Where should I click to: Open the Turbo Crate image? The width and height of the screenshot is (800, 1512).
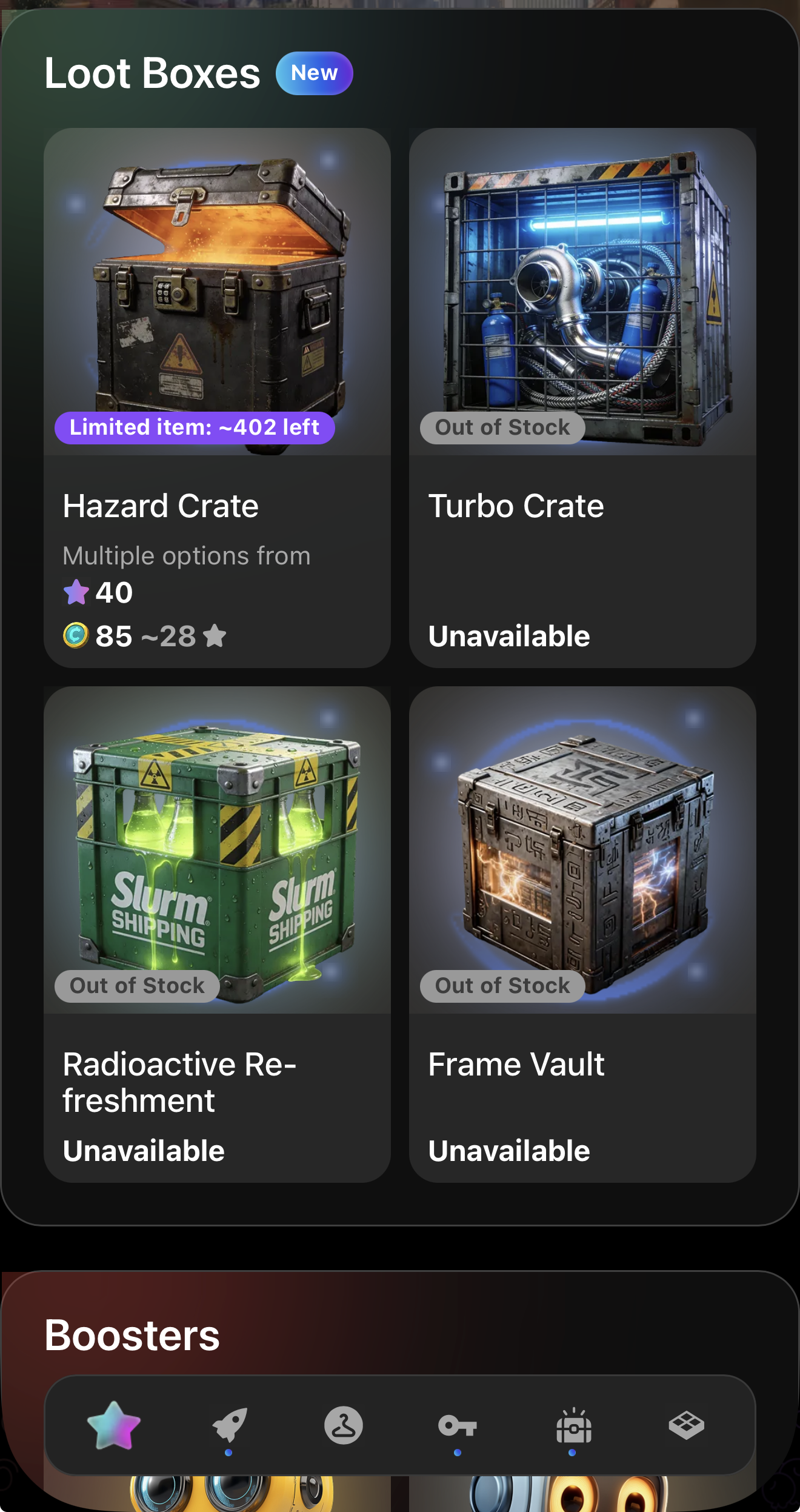click(x=582, y=292)
